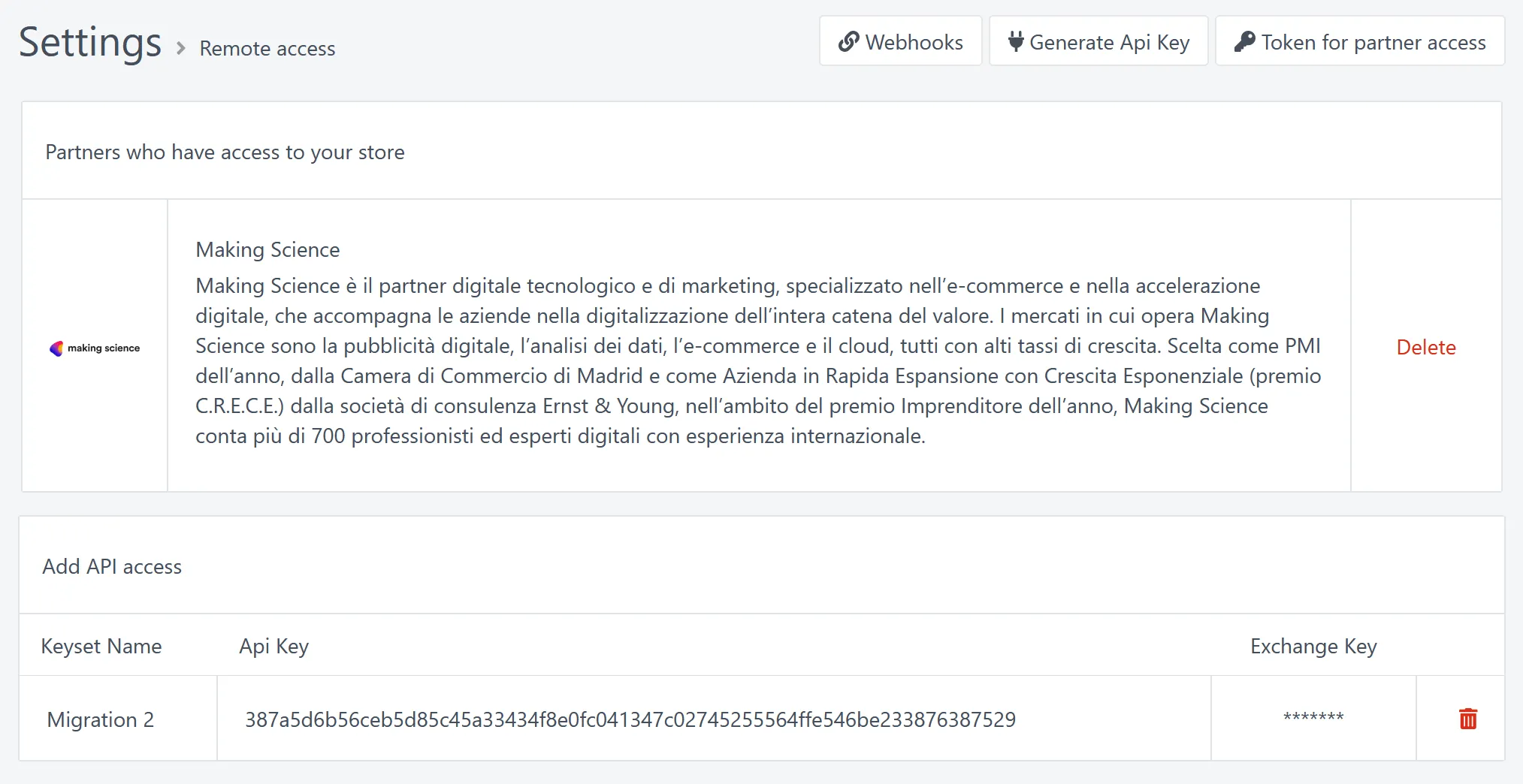Click the trash icon for Migration 2
Viewport: 1523px width, 784px height.
pyautogui.click(x=1467, y=719)
